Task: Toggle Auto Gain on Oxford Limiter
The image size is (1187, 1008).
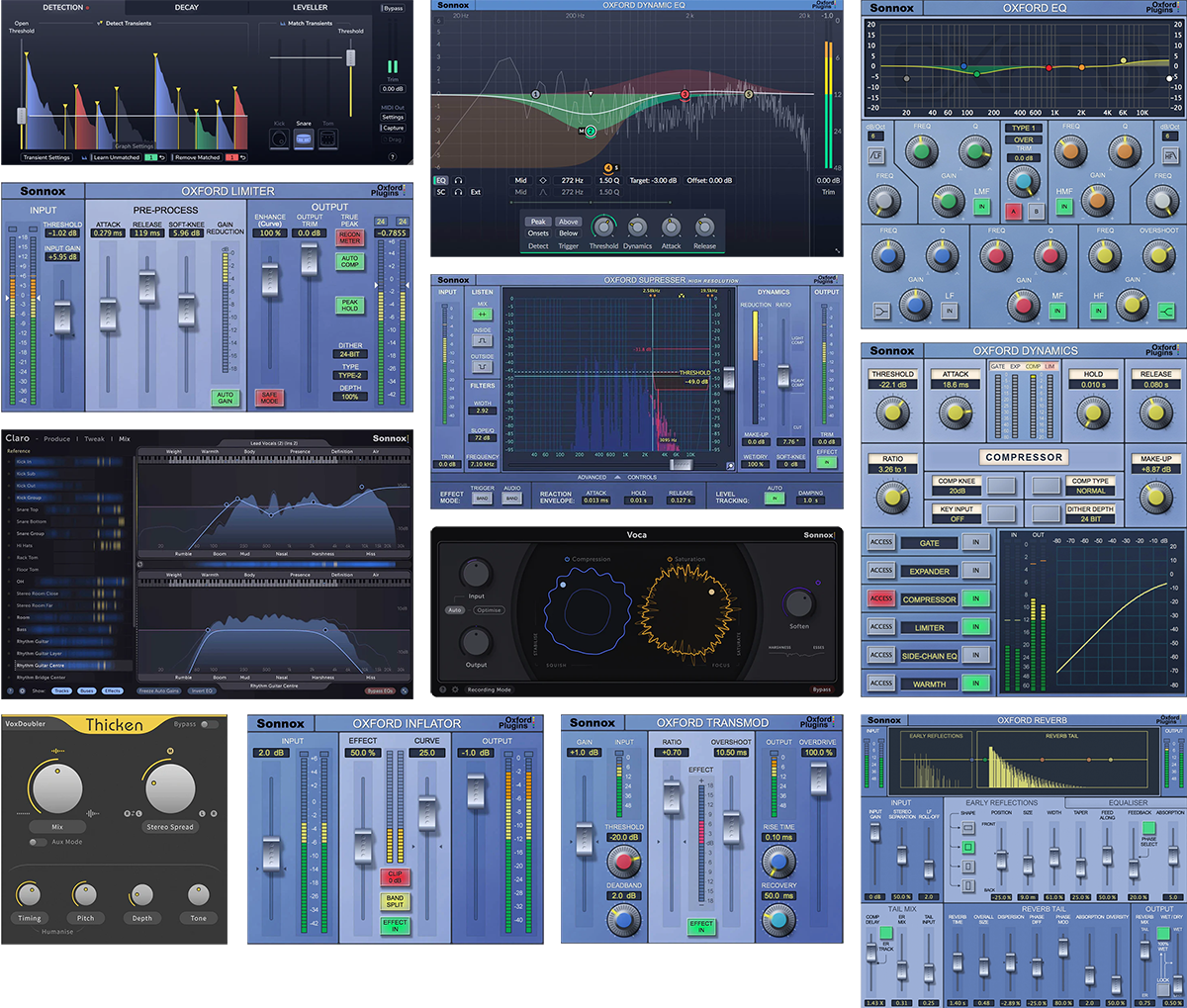Action: pos(225,398)
